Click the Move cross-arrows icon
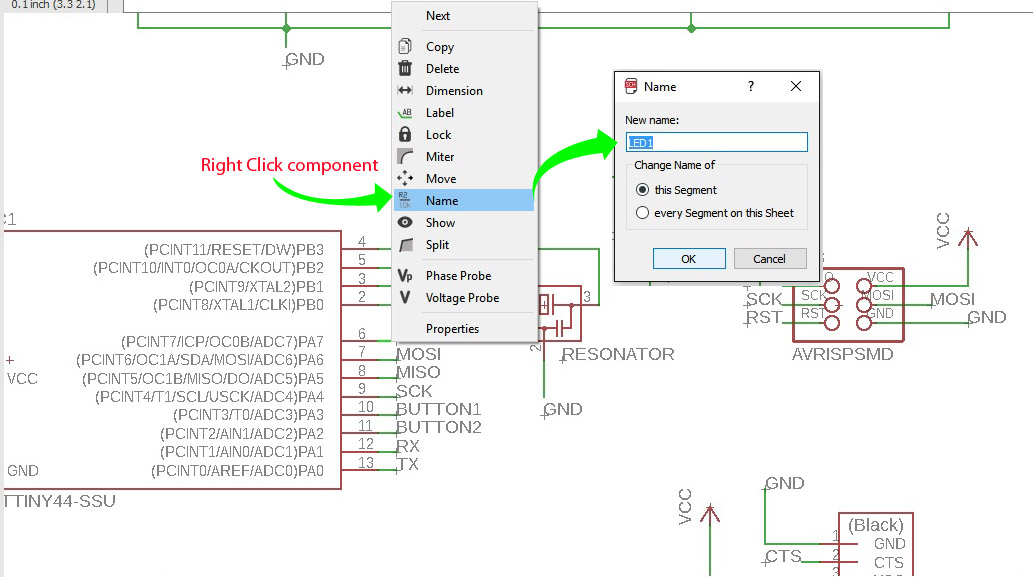This screenshot has width=1033, height=577. [405, 178]
